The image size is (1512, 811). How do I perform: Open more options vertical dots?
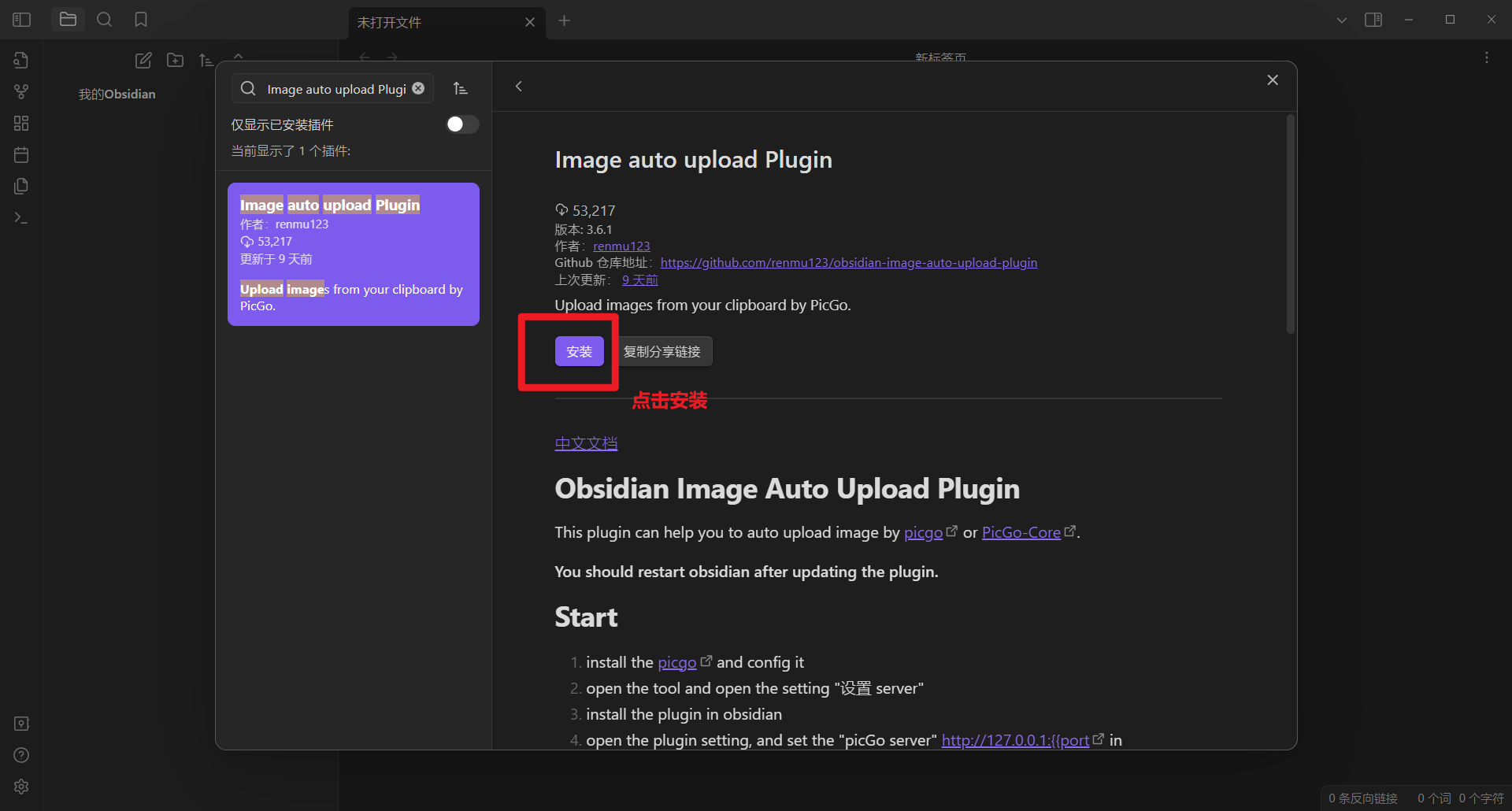tap(1487, 57)
